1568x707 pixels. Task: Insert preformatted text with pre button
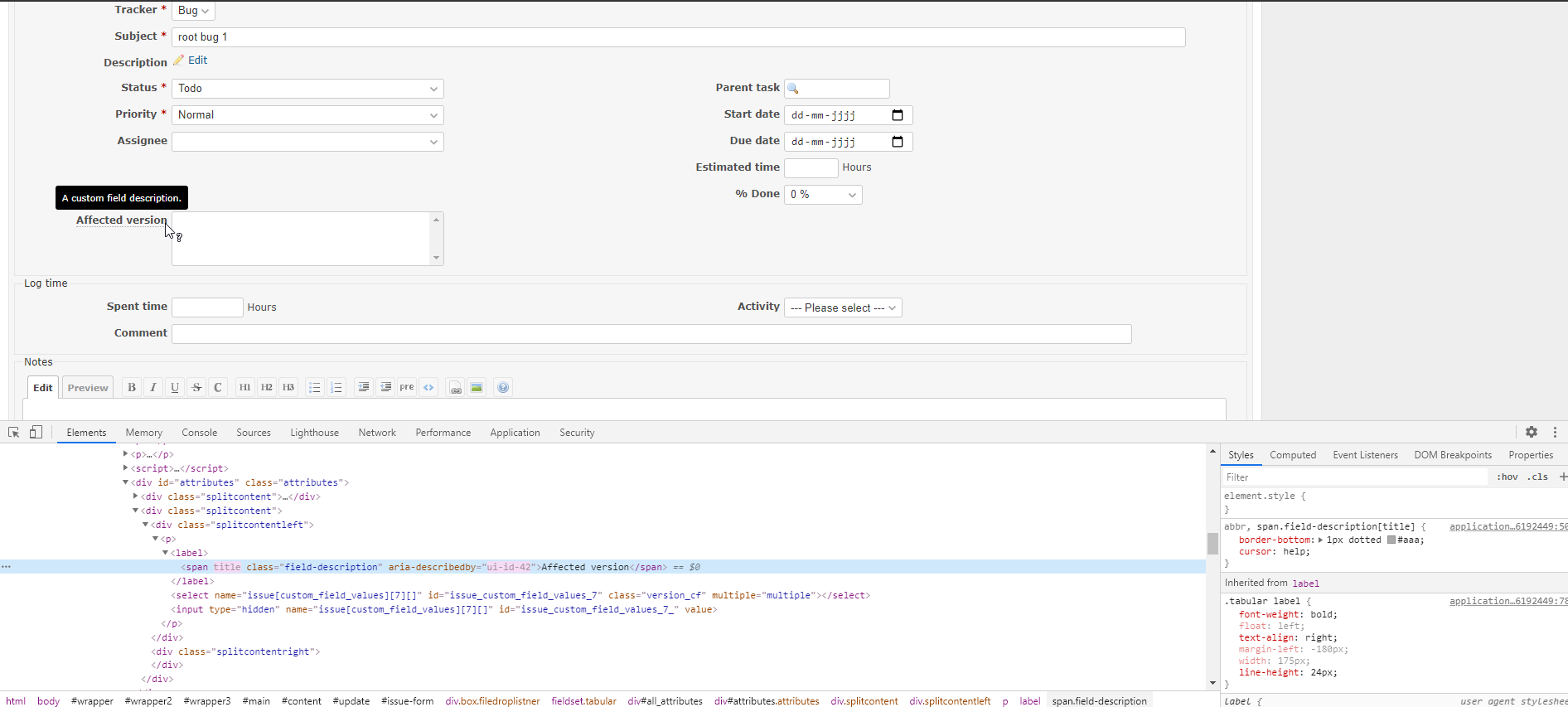click(407, 387)
